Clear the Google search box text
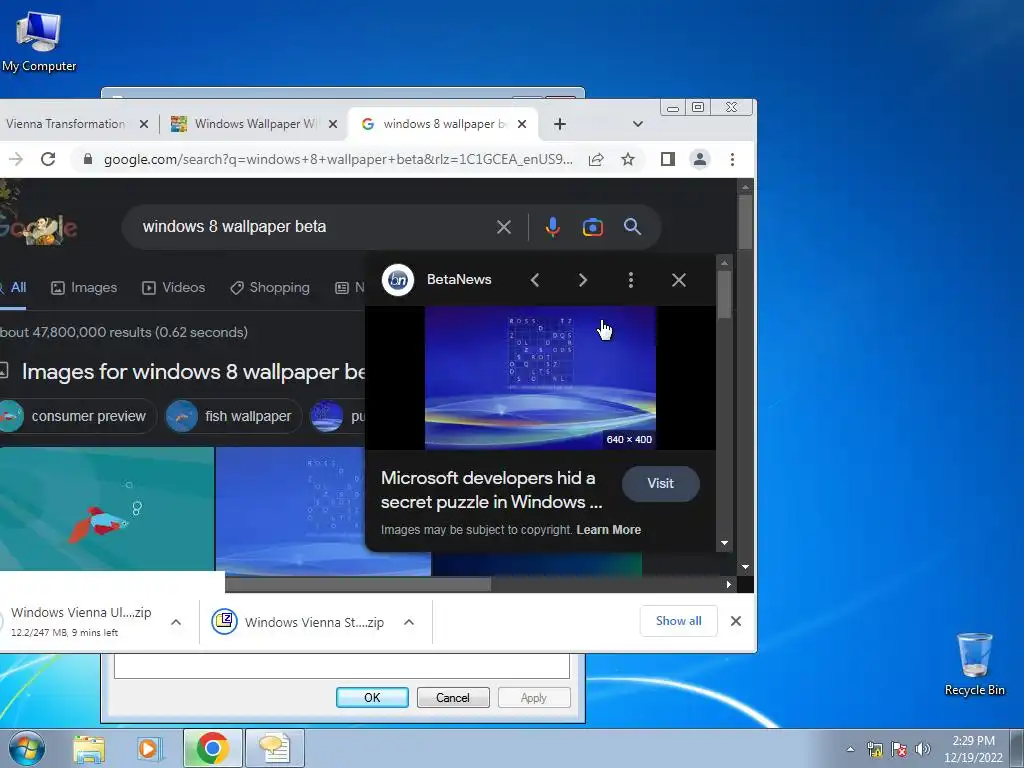Image resolution: width=1024 pixels, height=768 pixels. [504, 227]
